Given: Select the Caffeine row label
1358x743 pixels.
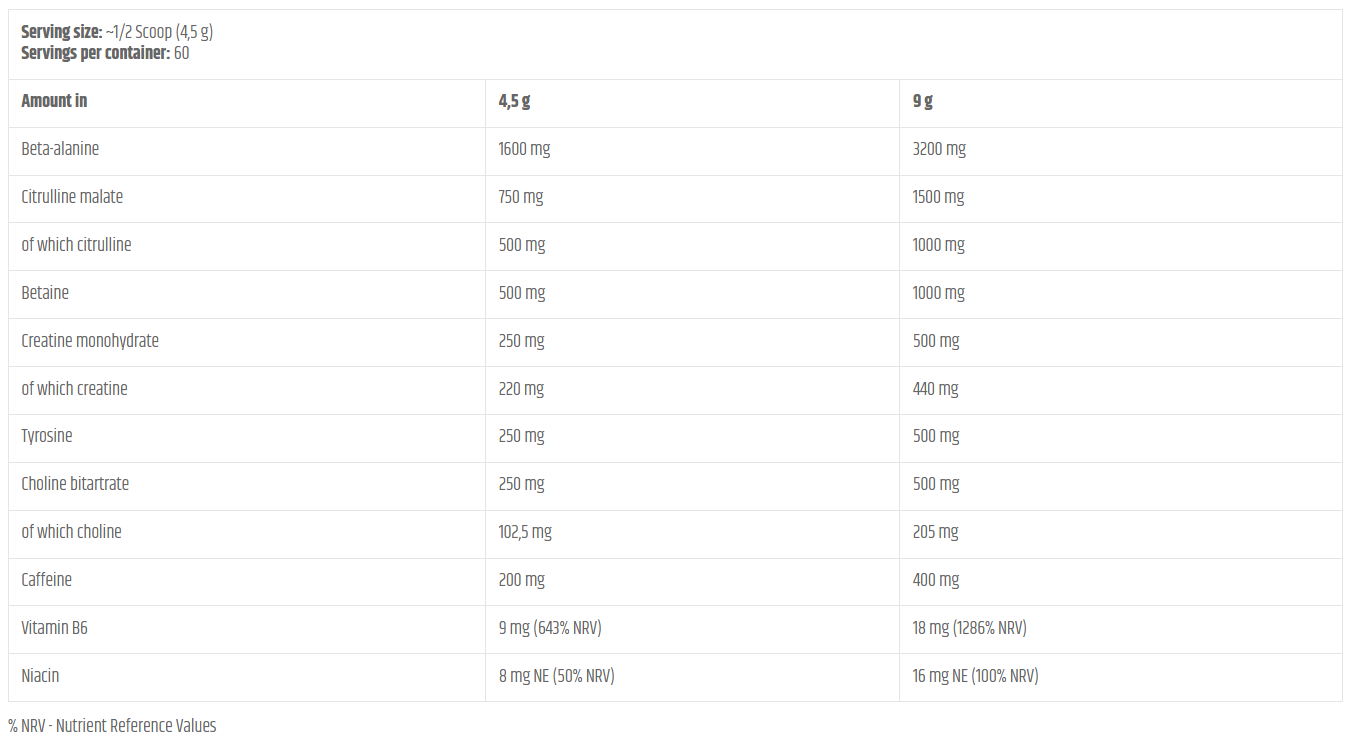Looking at the screenshot, I should click(46, 580).
